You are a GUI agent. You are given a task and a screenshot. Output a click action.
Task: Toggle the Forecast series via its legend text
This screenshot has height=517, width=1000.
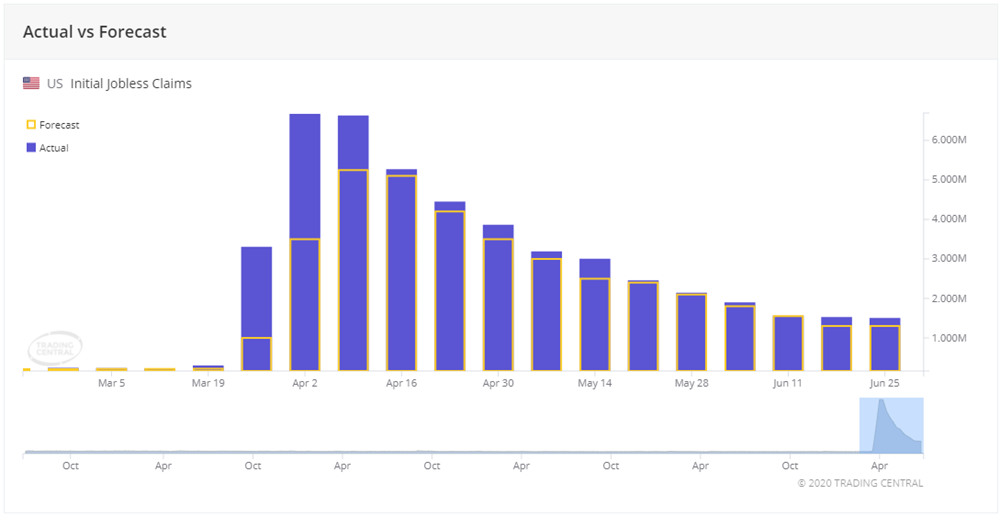coord(59,125)
